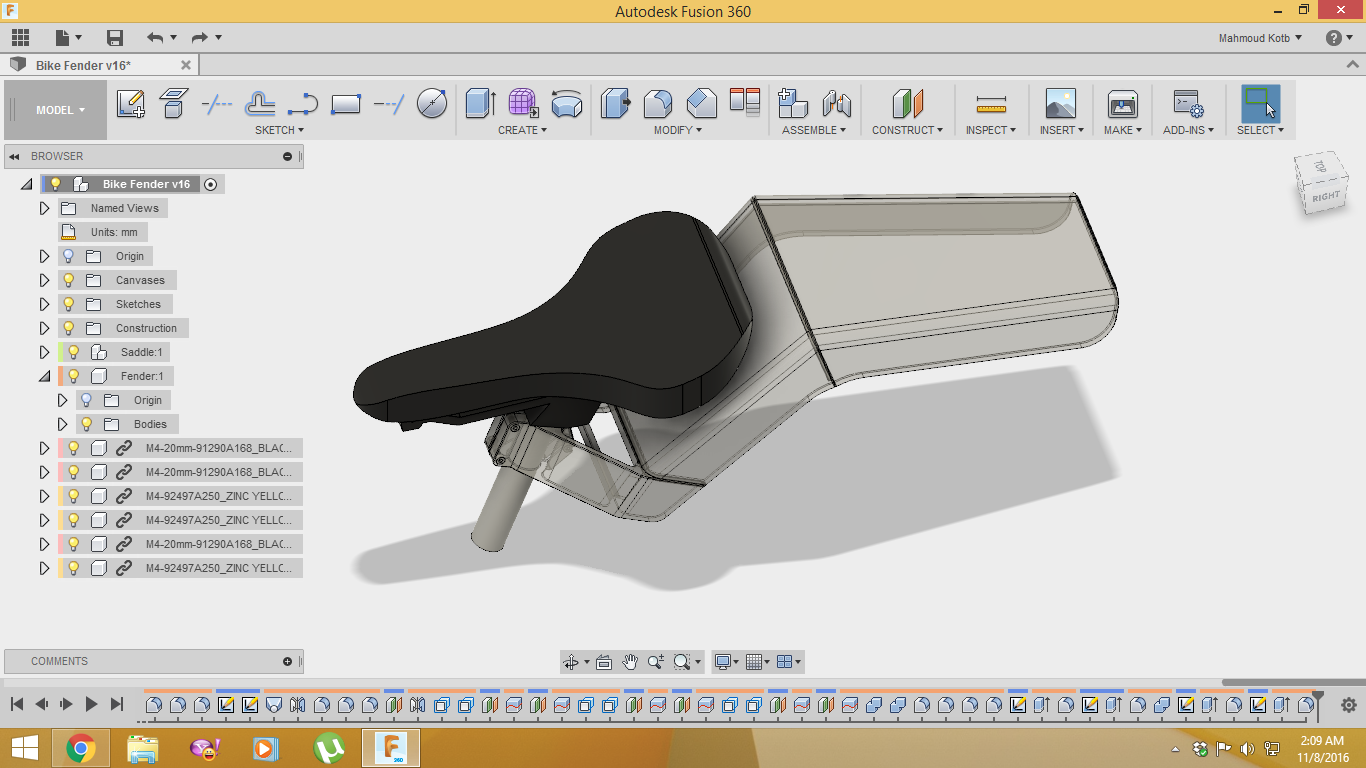Toggle visibility bulb of Construction folder
The width and height of the screenshot is (1366, 768).
pyautogui.click(x=69, y=328)
